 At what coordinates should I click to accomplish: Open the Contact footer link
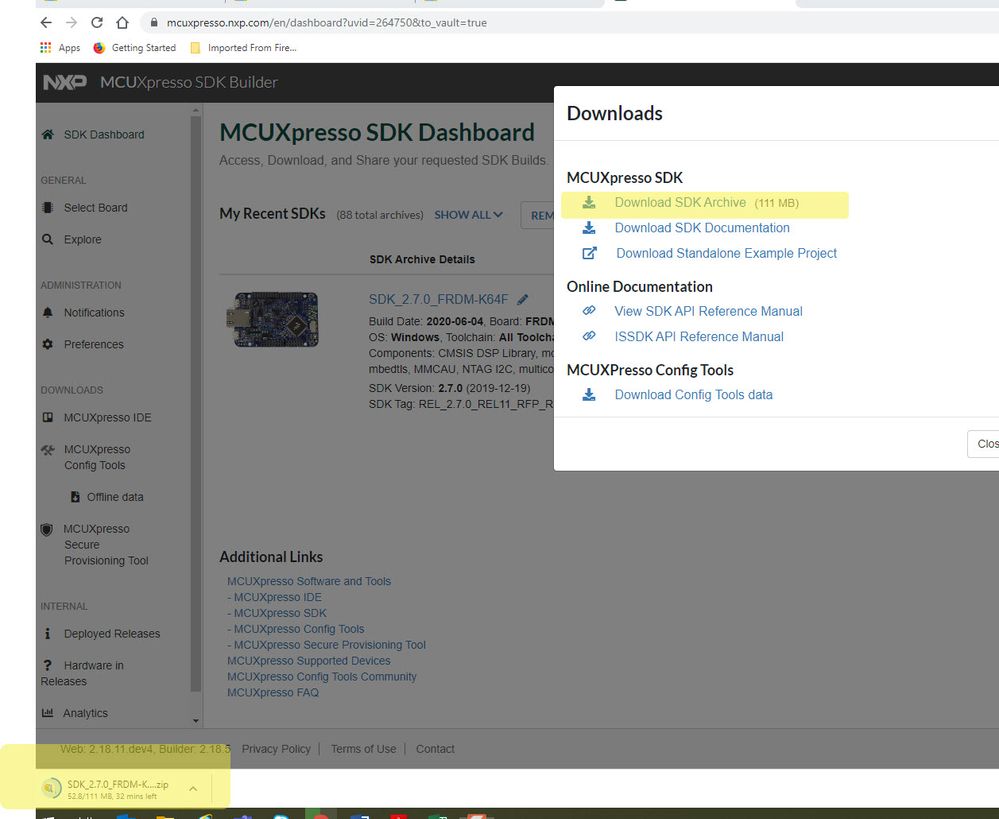[435, 749]
